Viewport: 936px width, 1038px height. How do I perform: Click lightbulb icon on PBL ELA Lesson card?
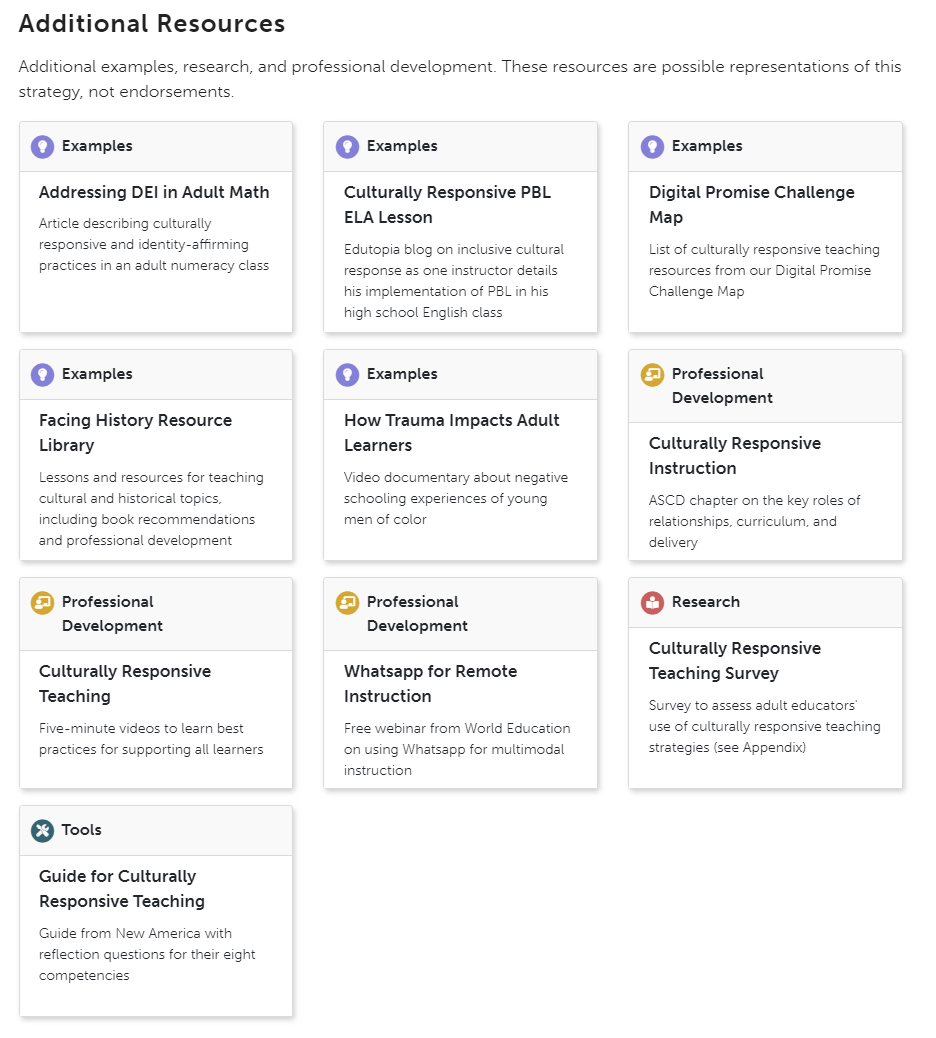347,147
